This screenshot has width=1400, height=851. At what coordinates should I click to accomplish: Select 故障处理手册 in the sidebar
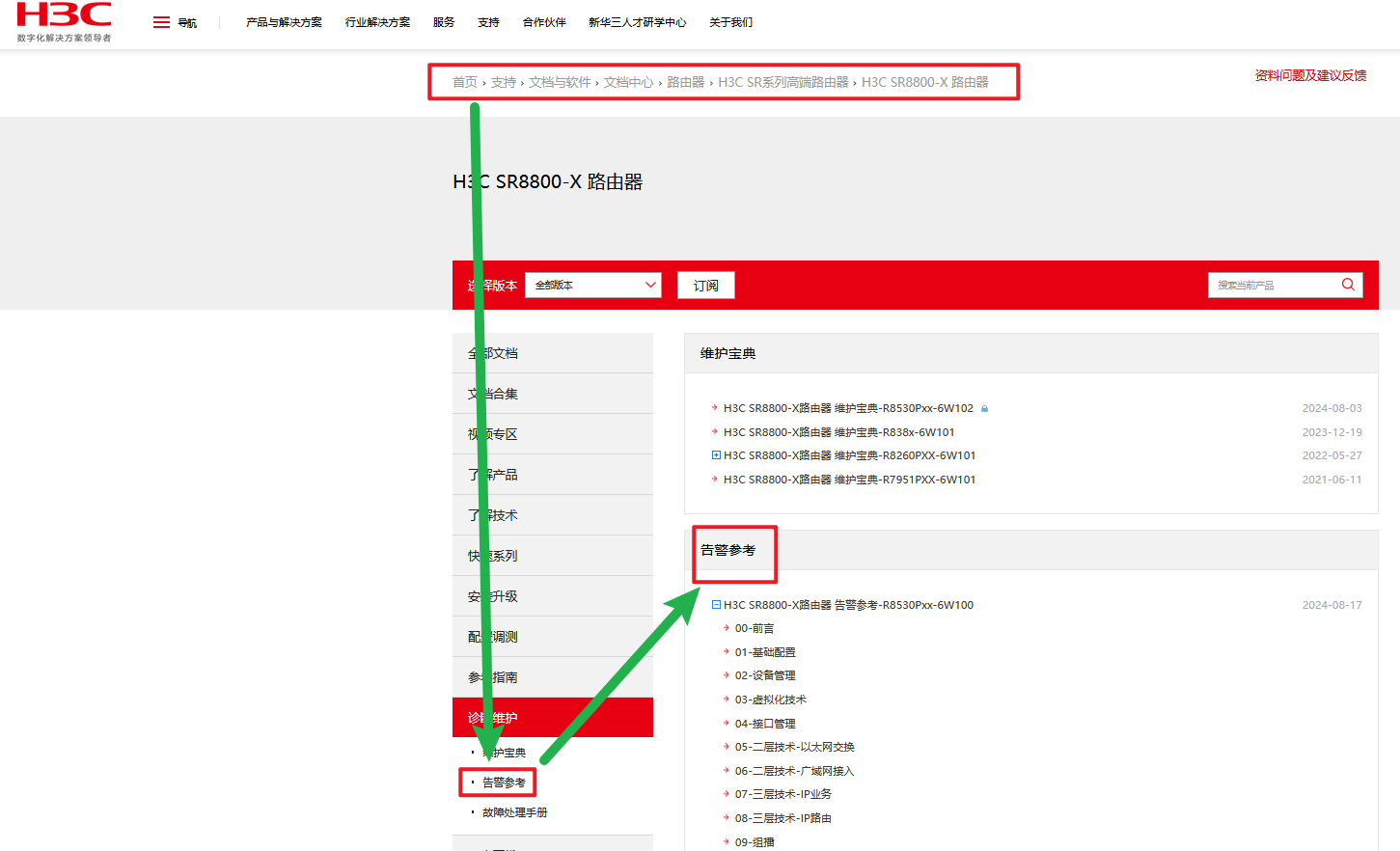514,812
